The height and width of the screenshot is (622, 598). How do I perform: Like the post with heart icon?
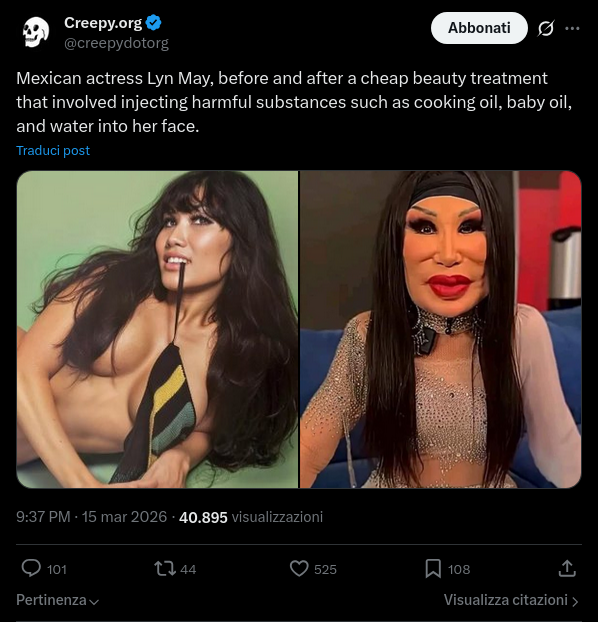pos(299,568)
